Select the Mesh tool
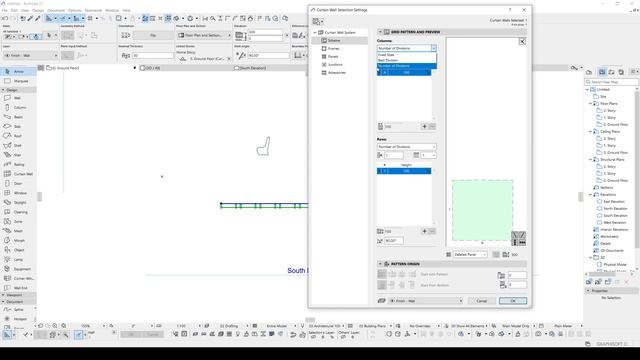This screenshot has height=360, width=640. 18,231
